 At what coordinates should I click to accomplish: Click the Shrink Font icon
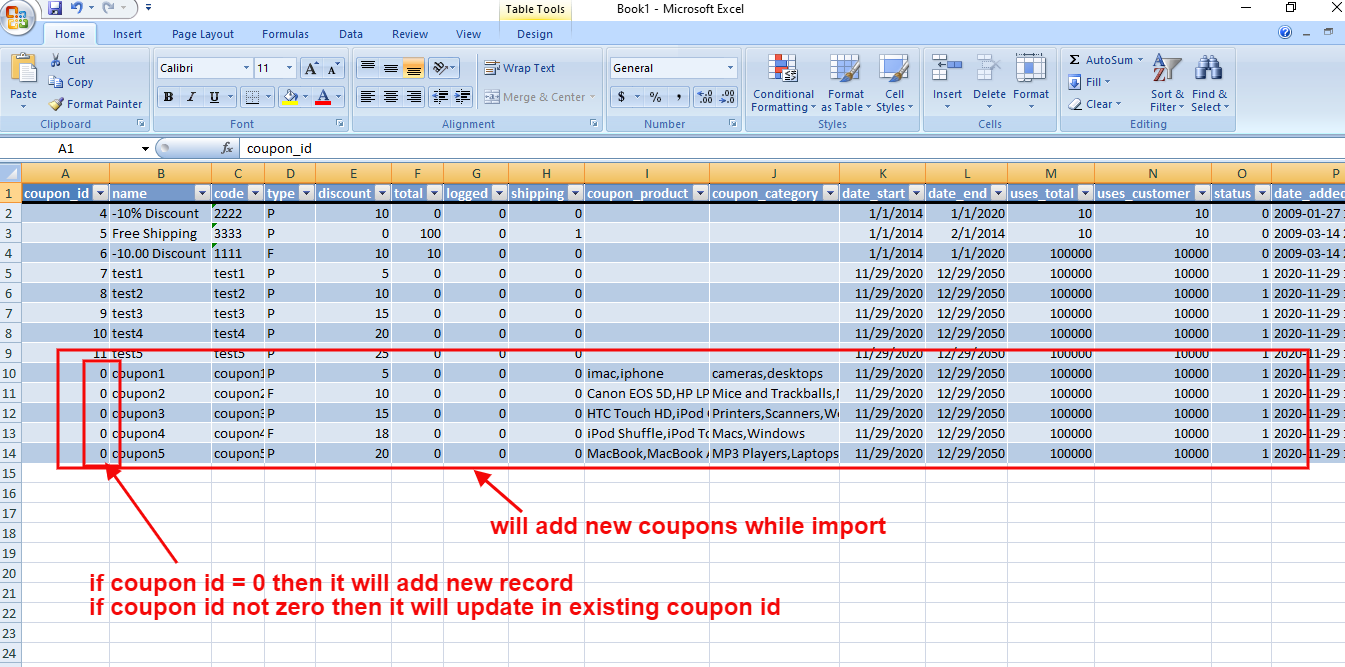tap(333, 68)
